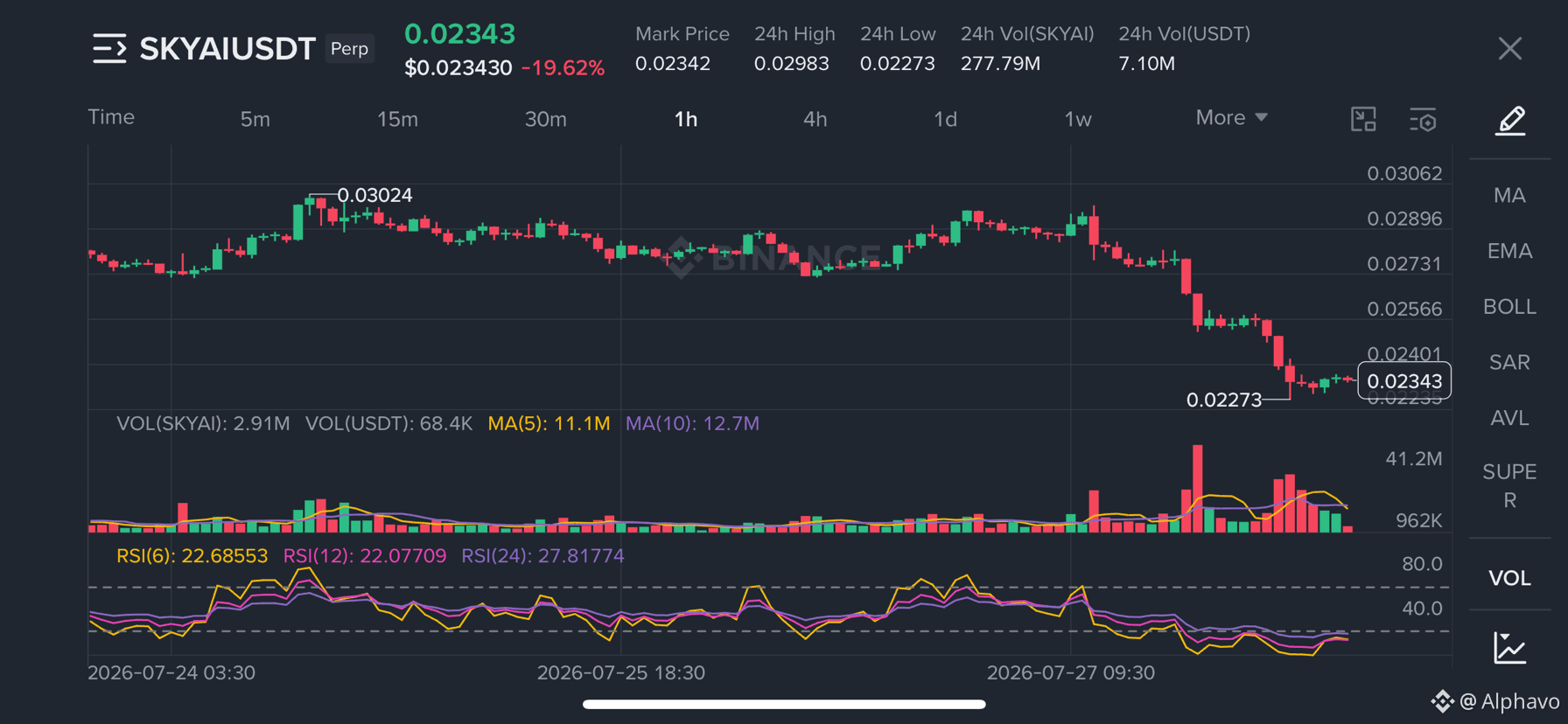Toggle the AVL indicator
This screenshot has height=724, width=1568.
(x=1510, y=418)
